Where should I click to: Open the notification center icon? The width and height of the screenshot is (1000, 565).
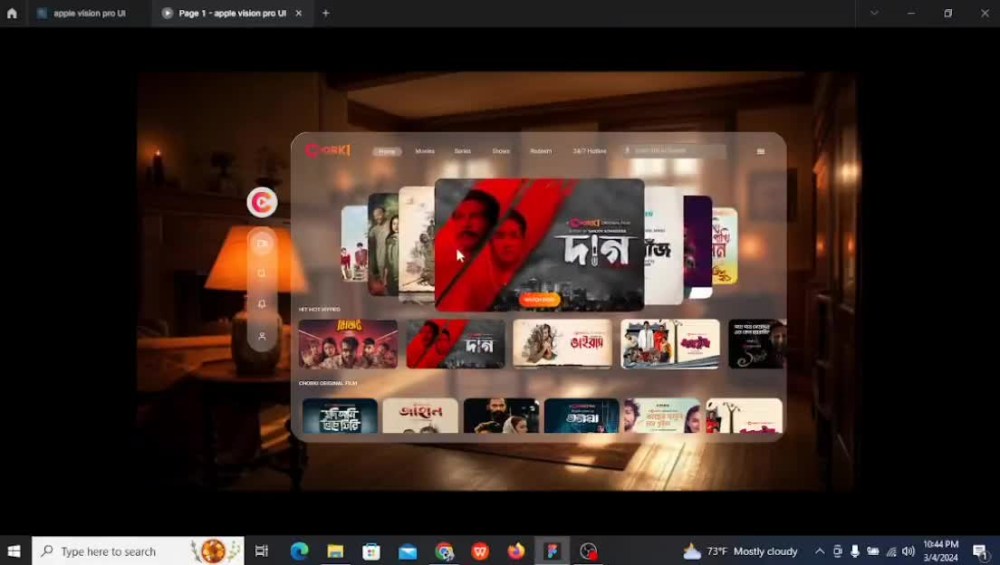pyautogui.click(x=980, y=551)
